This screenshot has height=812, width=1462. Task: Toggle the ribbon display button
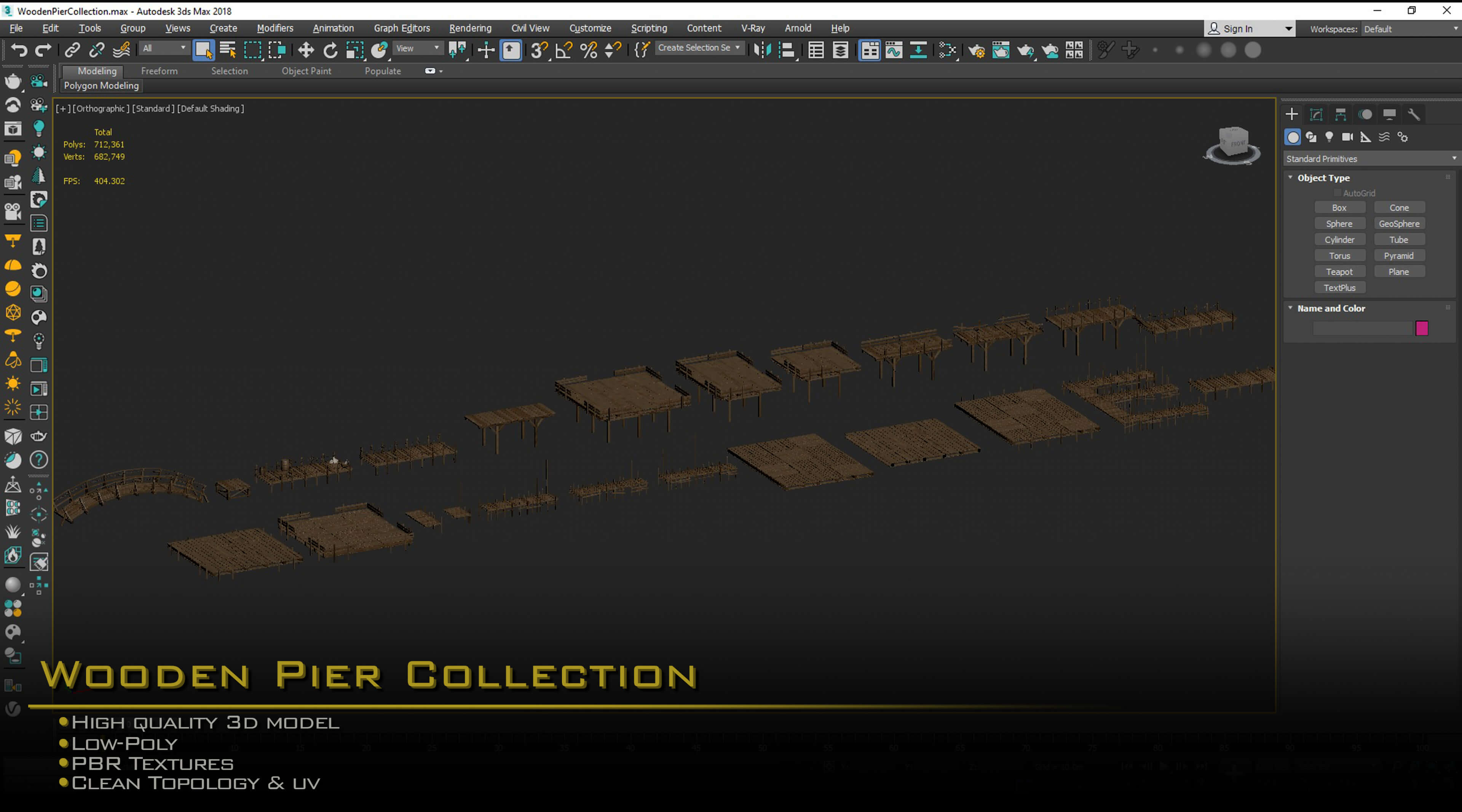click(870, 50)
